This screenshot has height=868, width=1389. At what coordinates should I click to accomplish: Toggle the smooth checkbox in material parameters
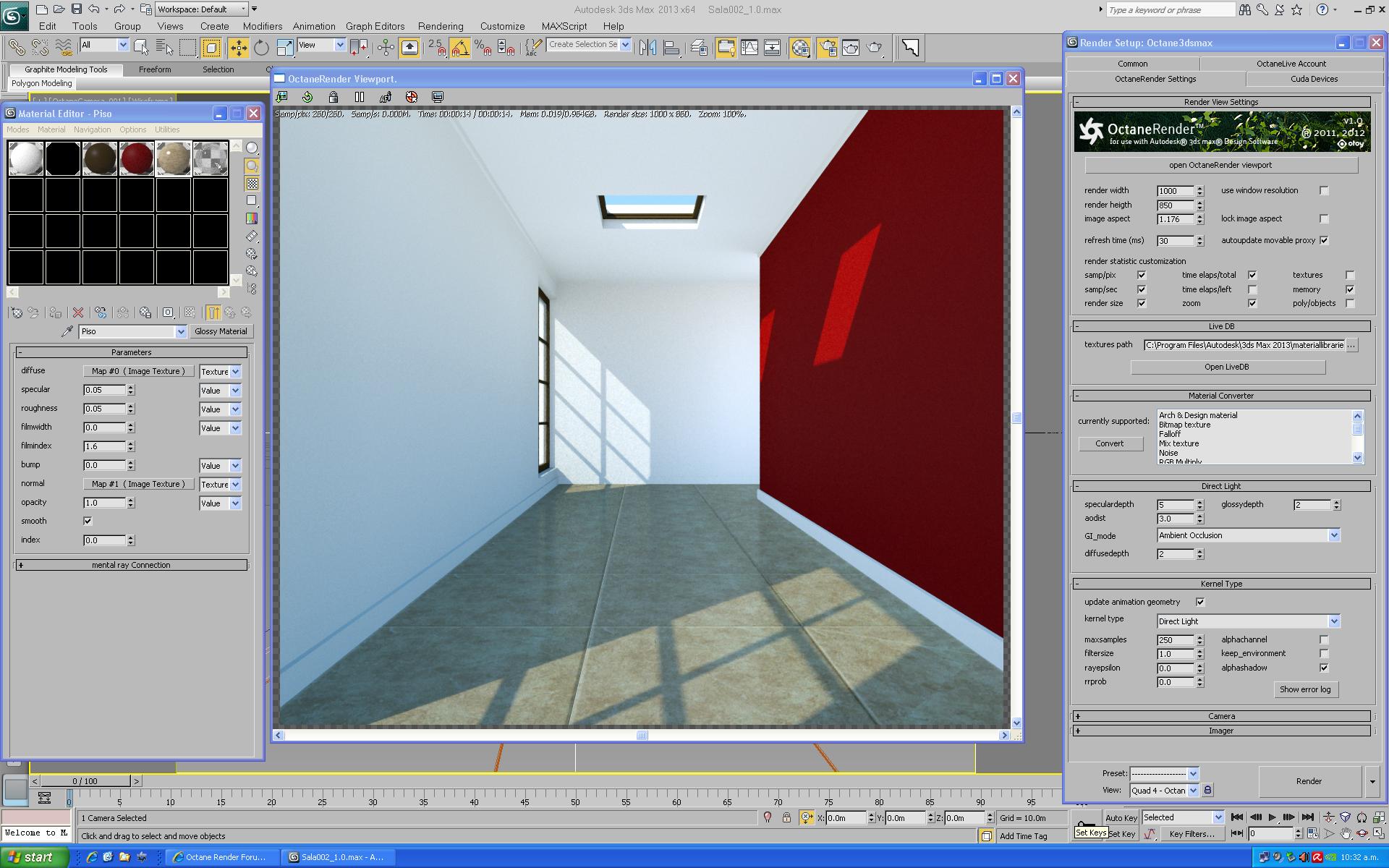click(x=88, y=521)
